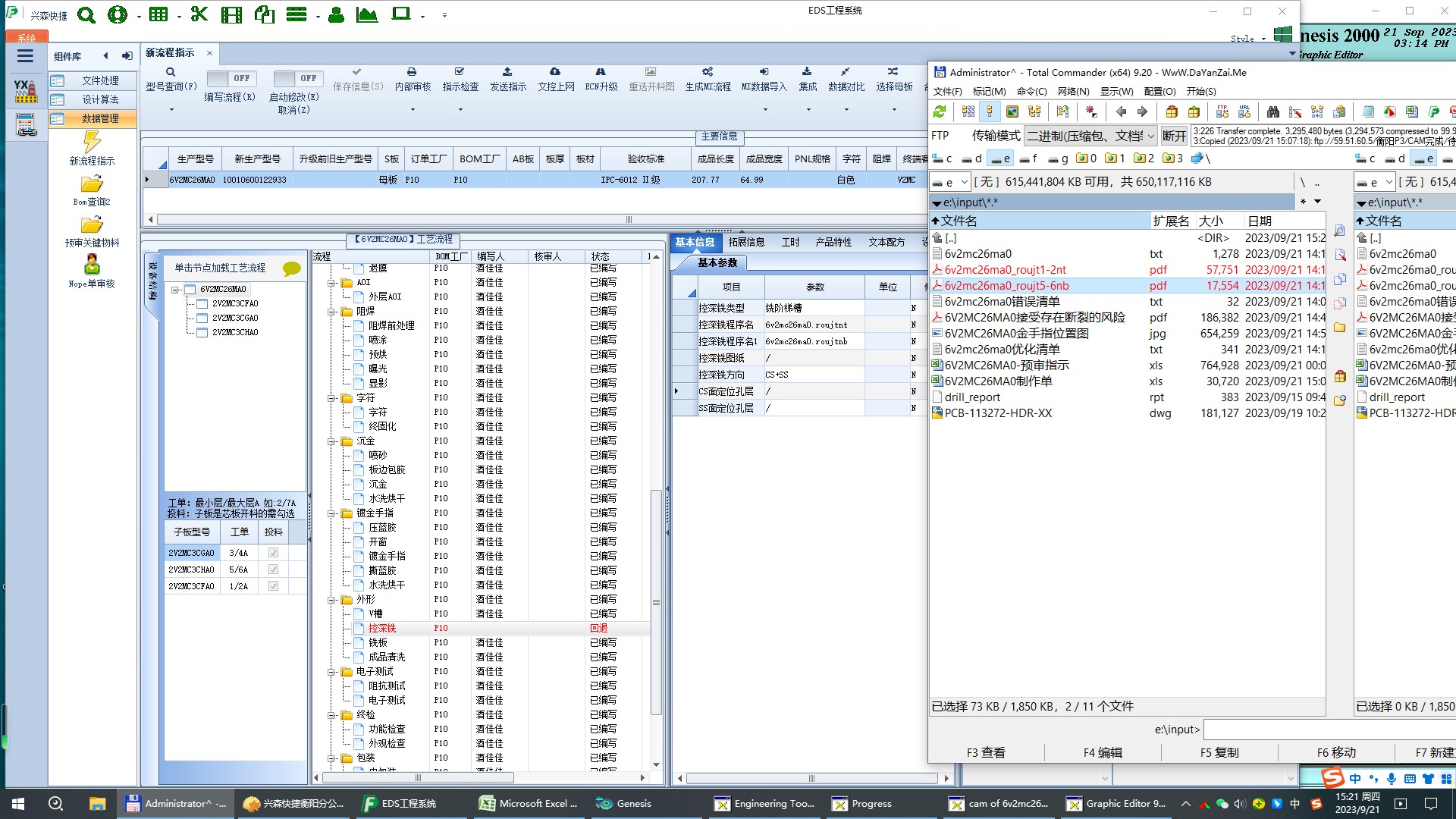1456x819 pixels.
Task: Toggle 启动修改(E) OFF switch
Action: pyautogui.click(x=298, y=78)
